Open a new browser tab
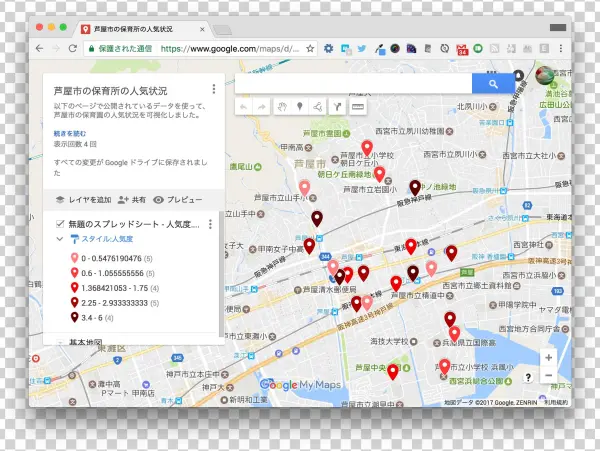 click(222, 30)
